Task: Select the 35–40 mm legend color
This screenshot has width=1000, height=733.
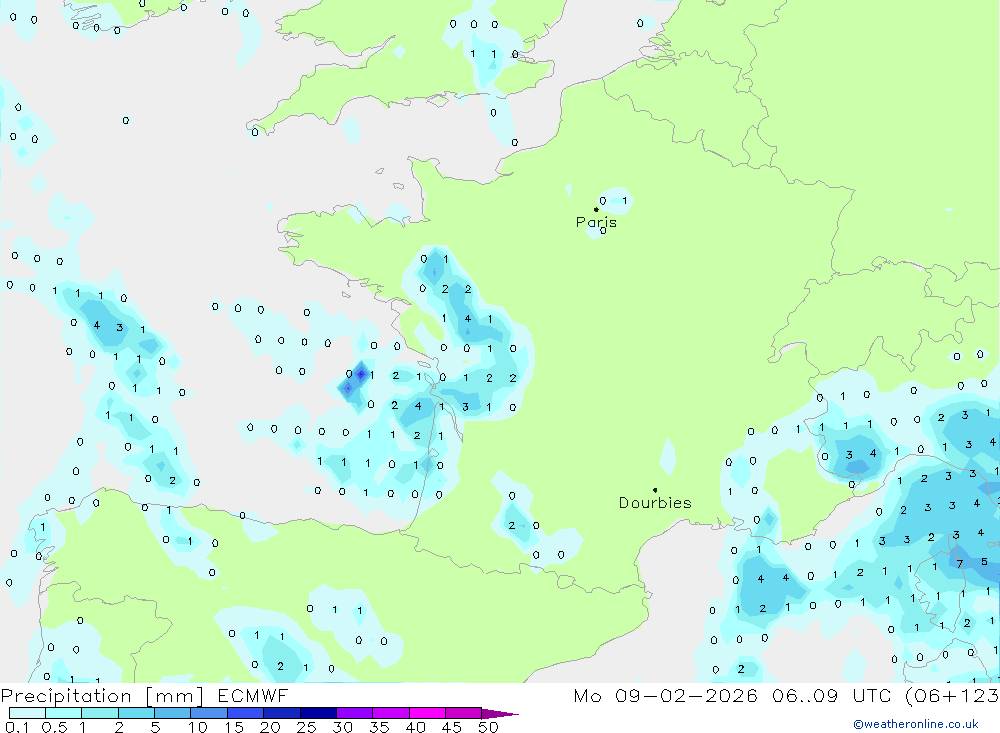Action: click(391, 713)
